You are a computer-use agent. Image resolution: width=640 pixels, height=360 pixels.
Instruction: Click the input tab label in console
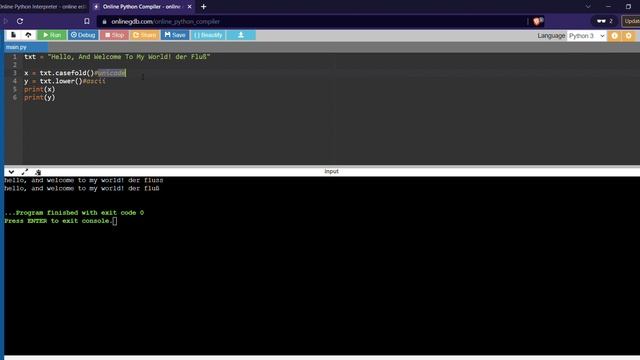pos(331,171)
